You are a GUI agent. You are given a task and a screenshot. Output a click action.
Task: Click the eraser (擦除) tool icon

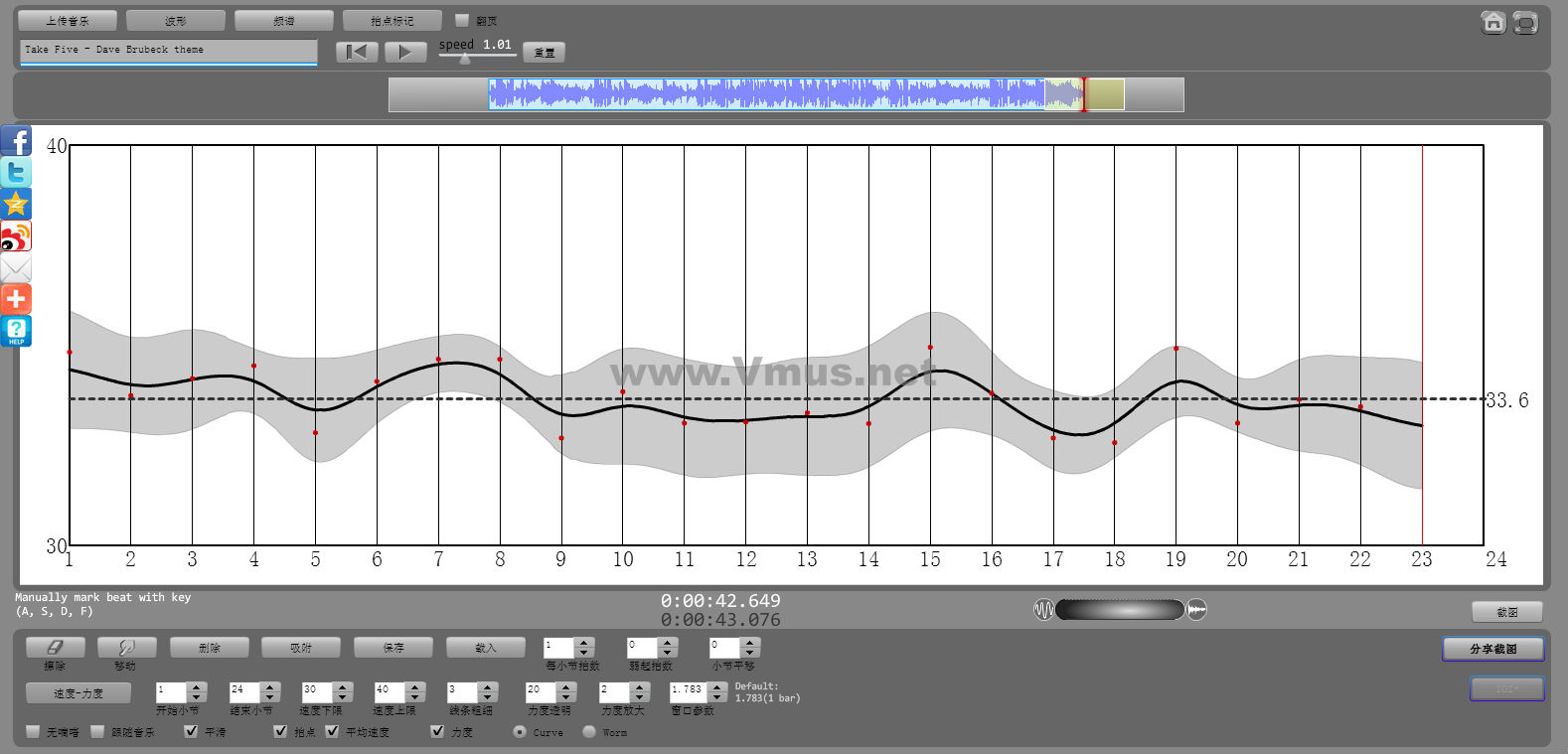click(x=55, y=648)
